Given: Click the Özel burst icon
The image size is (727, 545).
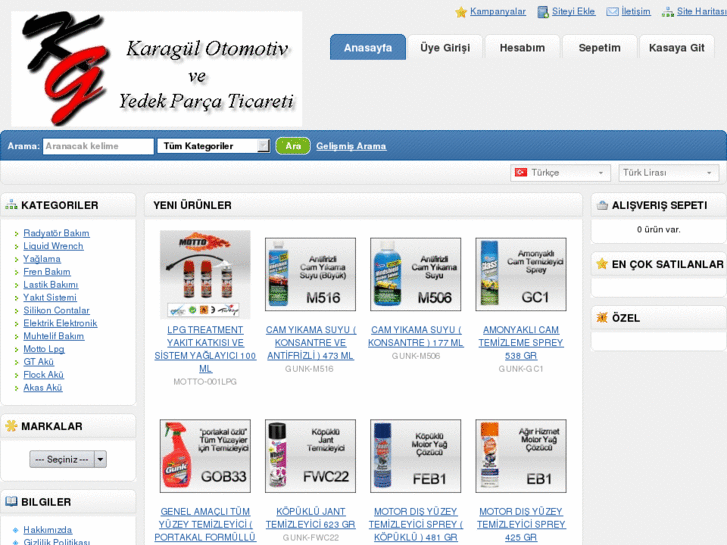Looking at the screenshot, I should pyautogui.click(x=602, y=318).
